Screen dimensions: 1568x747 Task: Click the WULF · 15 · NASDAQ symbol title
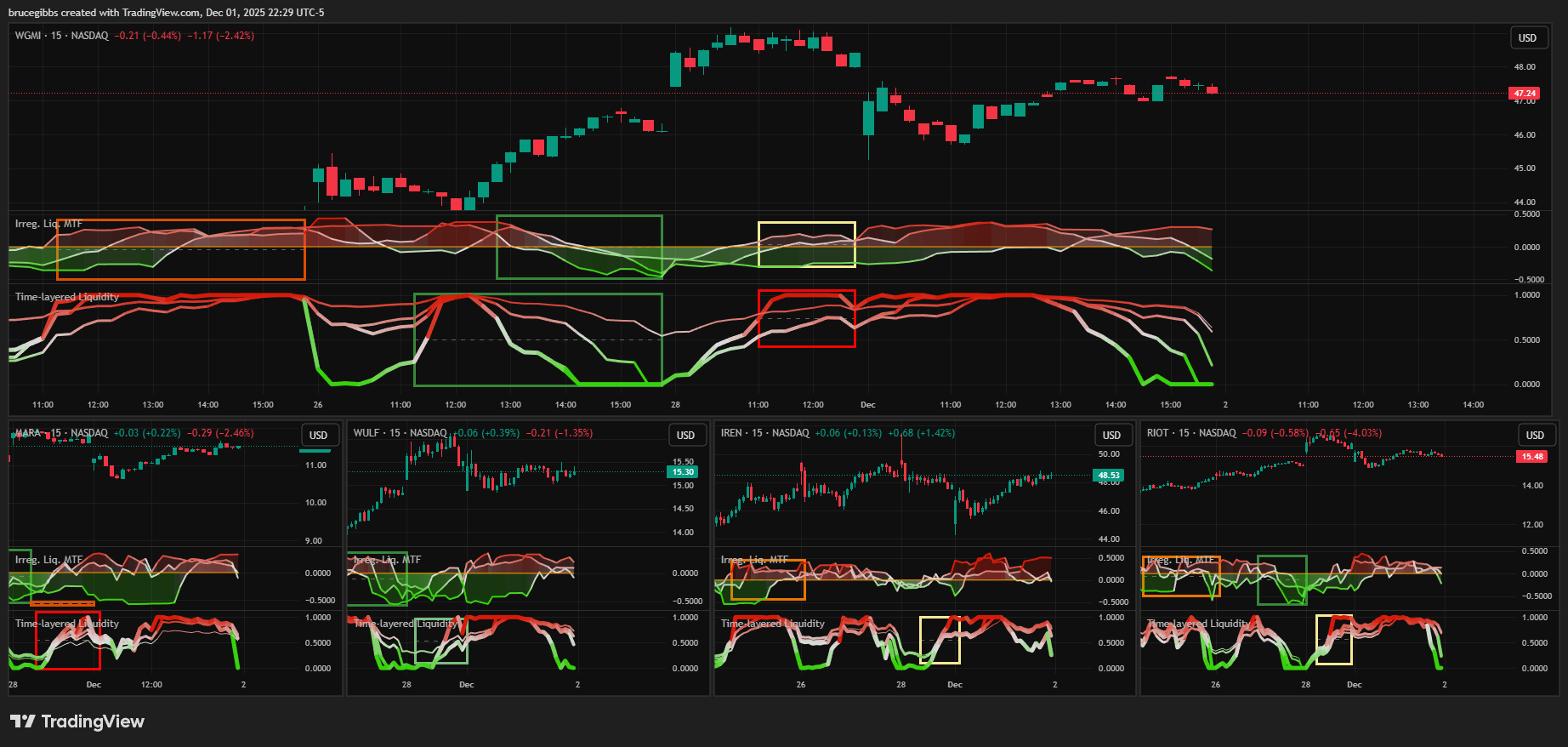[400, 433]
